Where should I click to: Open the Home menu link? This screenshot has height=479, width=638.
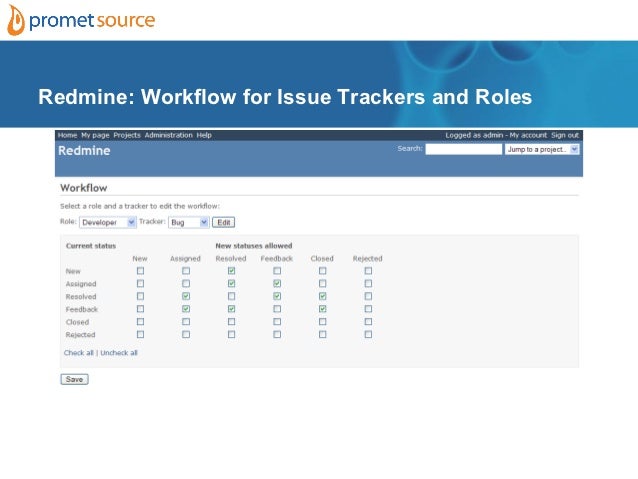67,135
